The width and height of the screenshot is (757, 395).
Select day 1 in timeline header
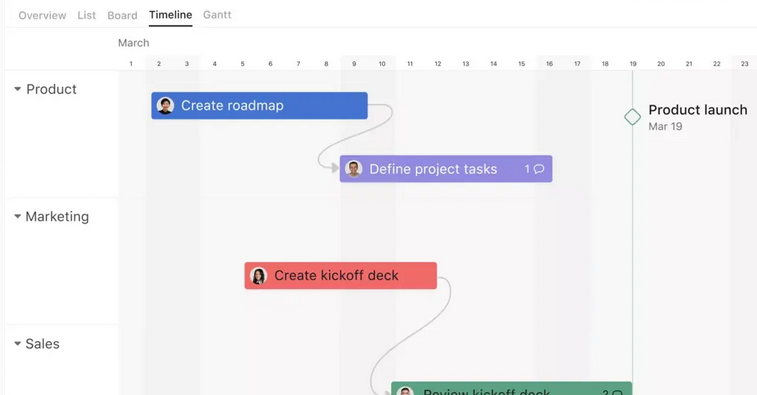[x=131, y=64]
